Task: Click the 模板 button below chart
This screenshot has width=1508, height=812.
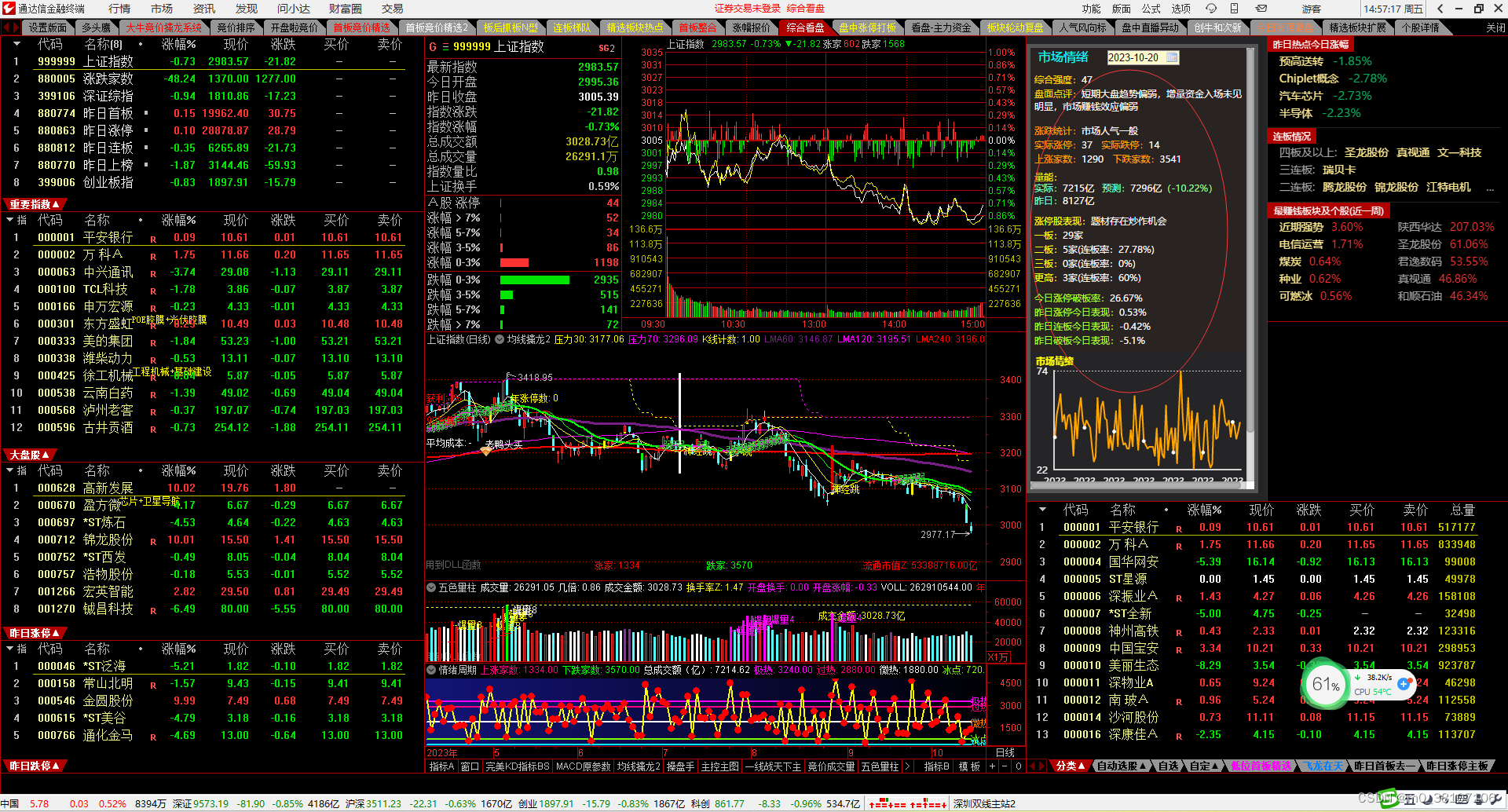Action: [x=969, y=766]
